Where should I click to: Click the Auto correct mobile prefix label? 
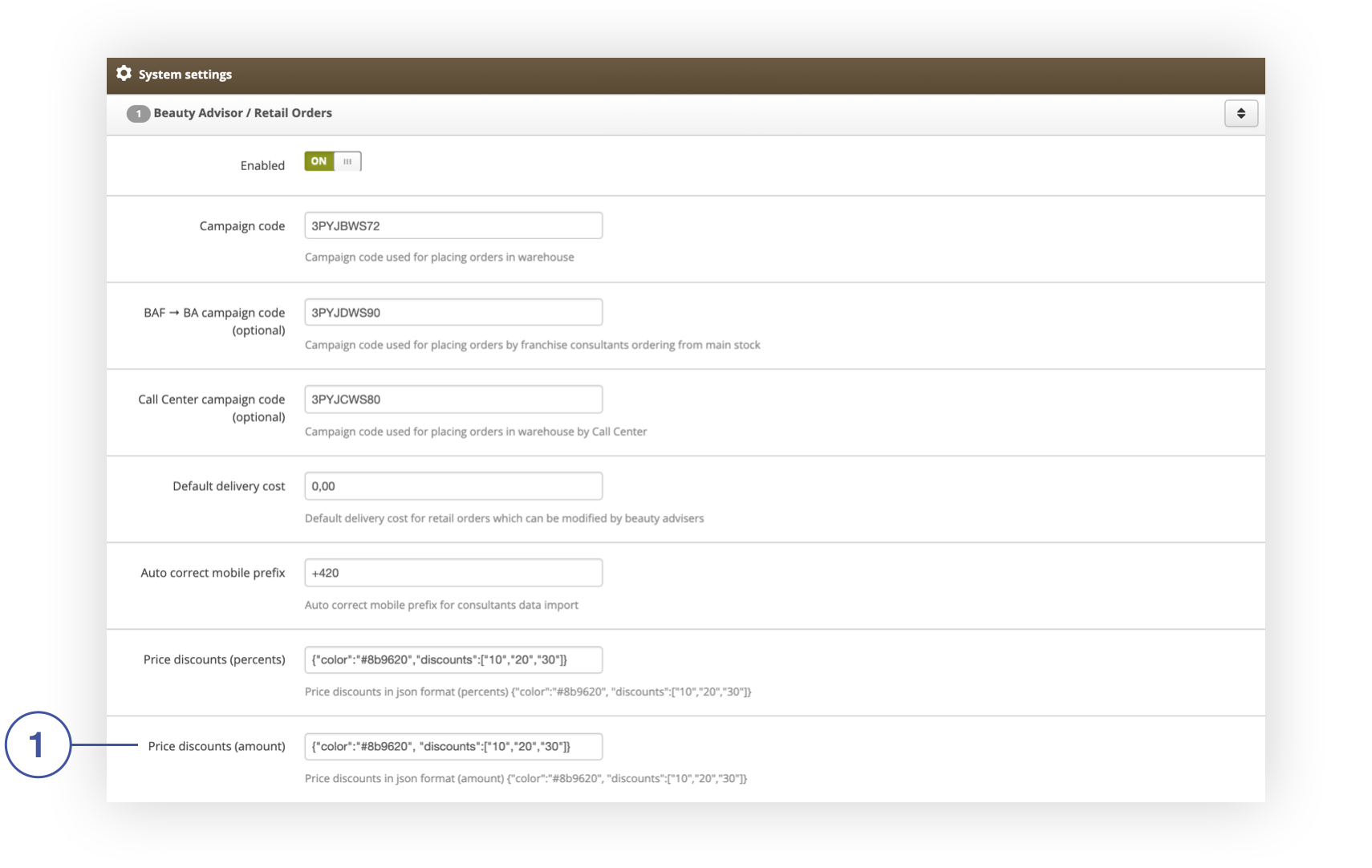[x=213, y=573]
